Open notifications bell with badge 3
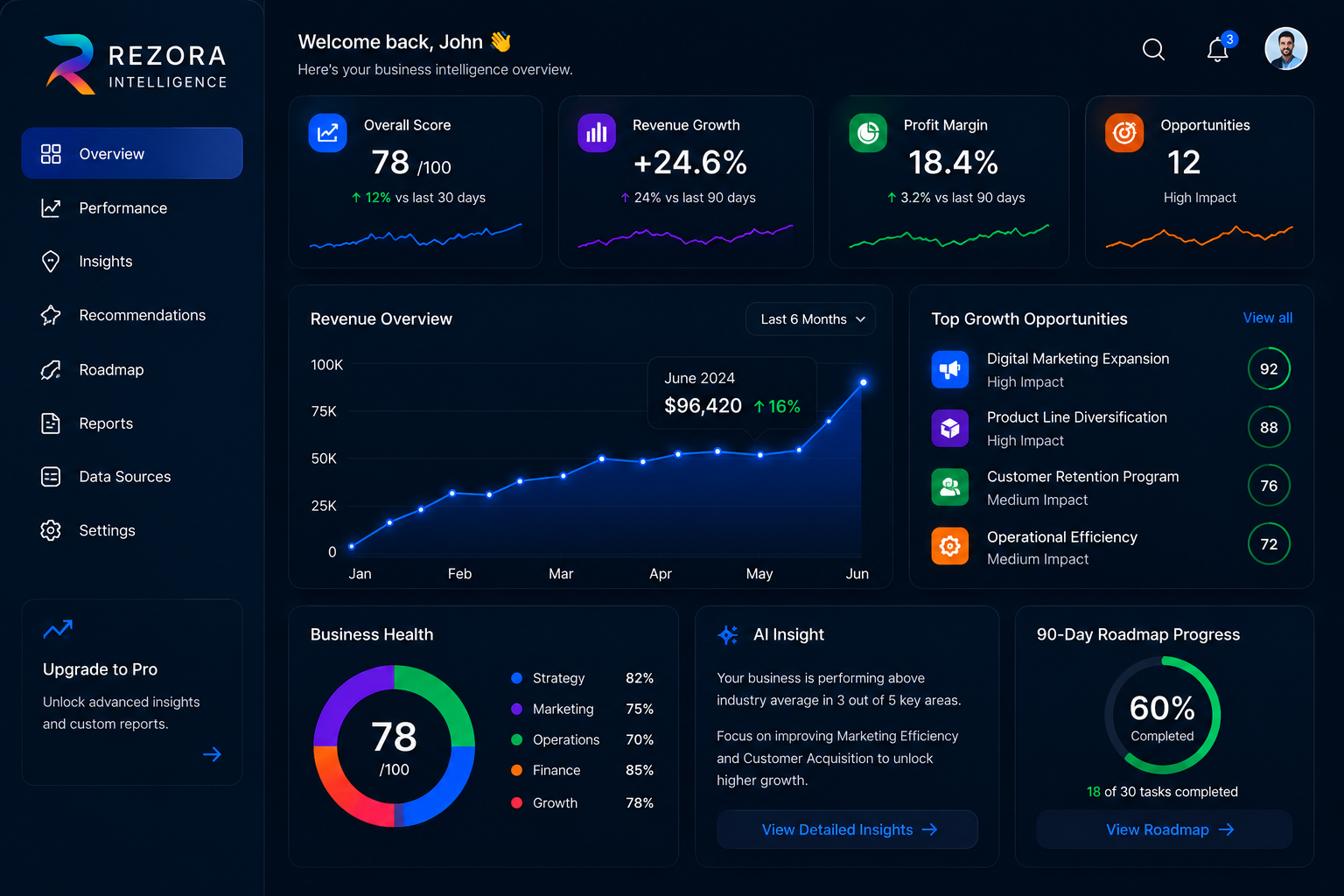The width and height of the screenshot is (1344, 896). click(x=1220, y=48)
